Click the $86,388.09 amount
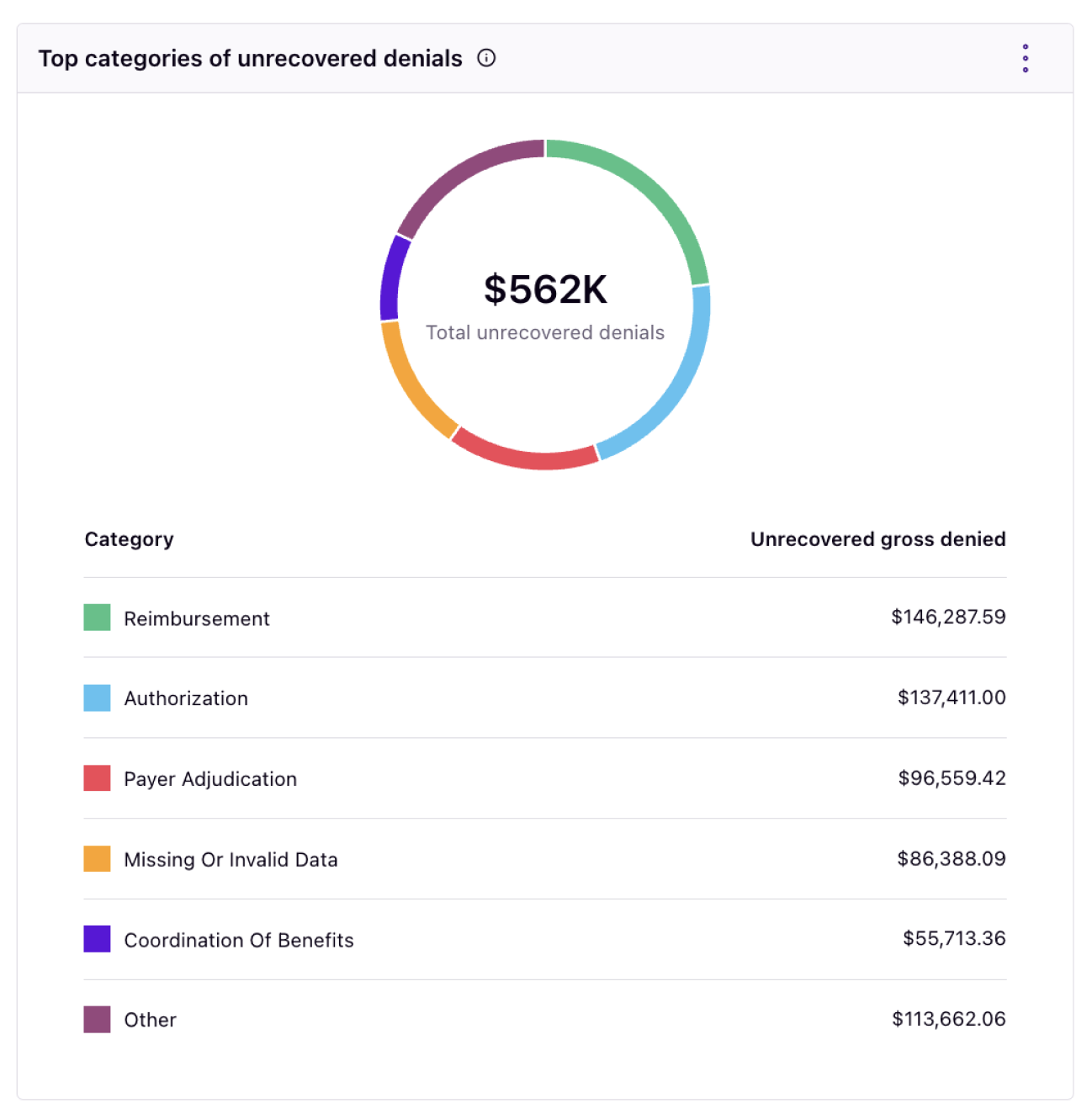The image size is (1092, 1114). pyautogui.click(x=952, y=858)
